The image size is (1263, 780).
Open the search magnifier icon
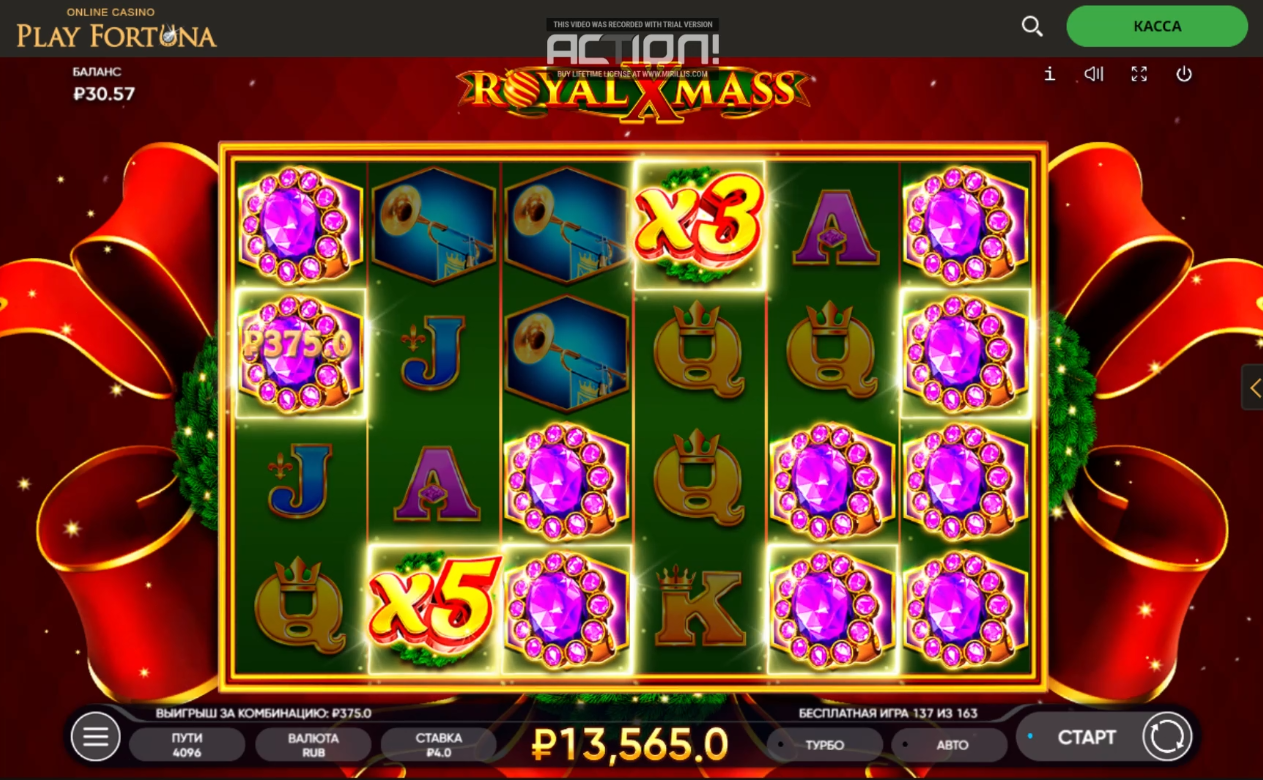point(1032,27)
